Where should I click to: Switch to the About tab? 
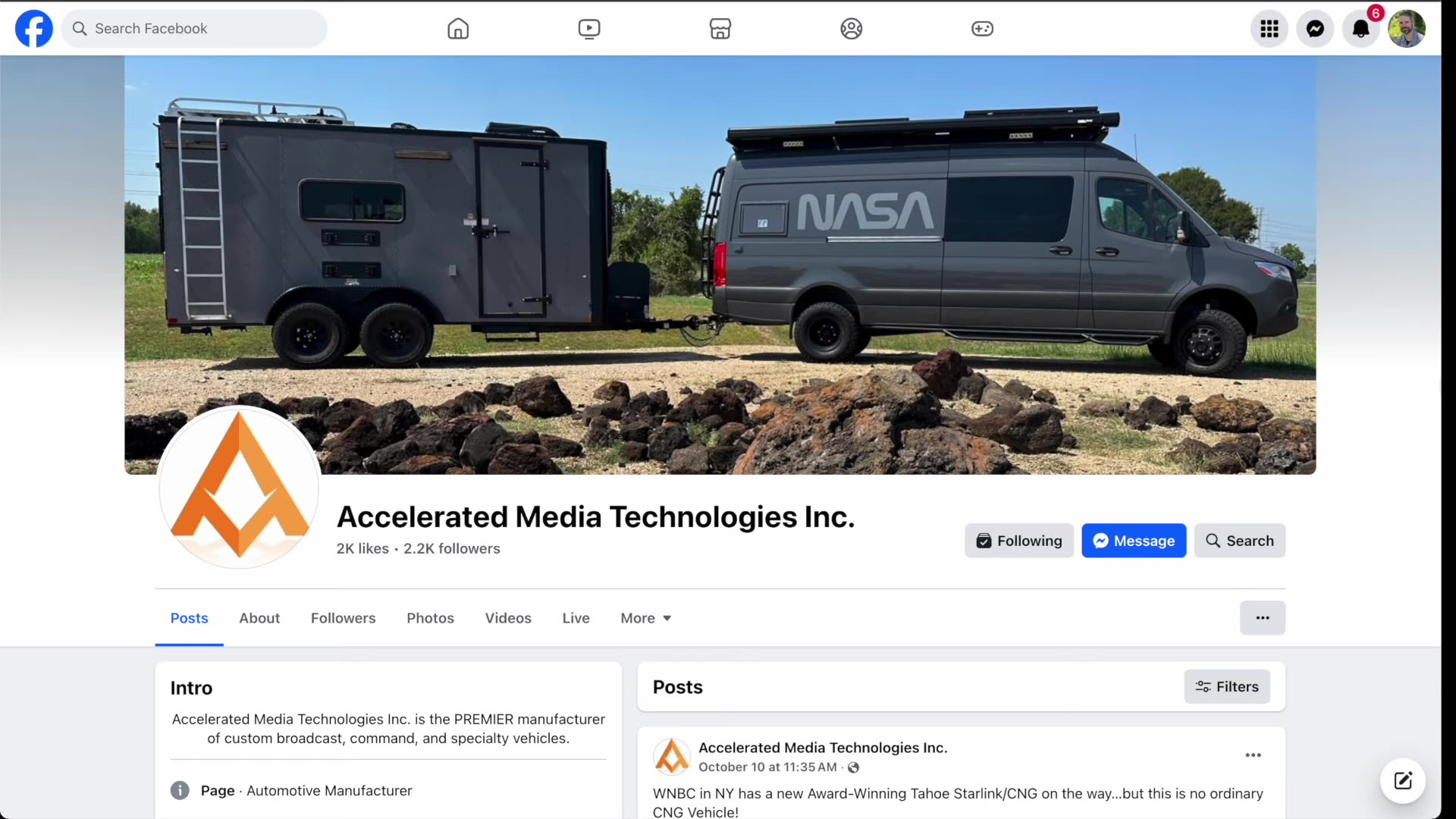tap(259, 618)
